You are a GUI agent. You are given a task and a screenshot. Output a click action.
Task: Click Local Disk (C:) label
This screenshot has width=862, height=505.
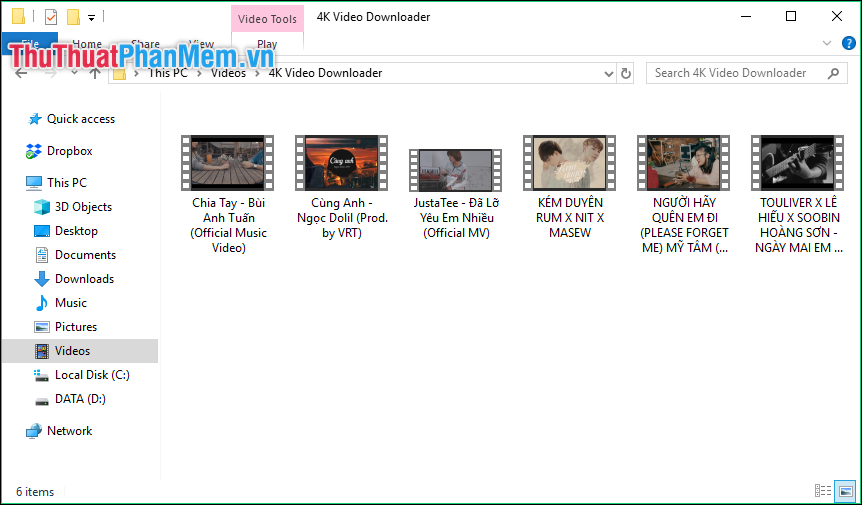click(92, 375)
